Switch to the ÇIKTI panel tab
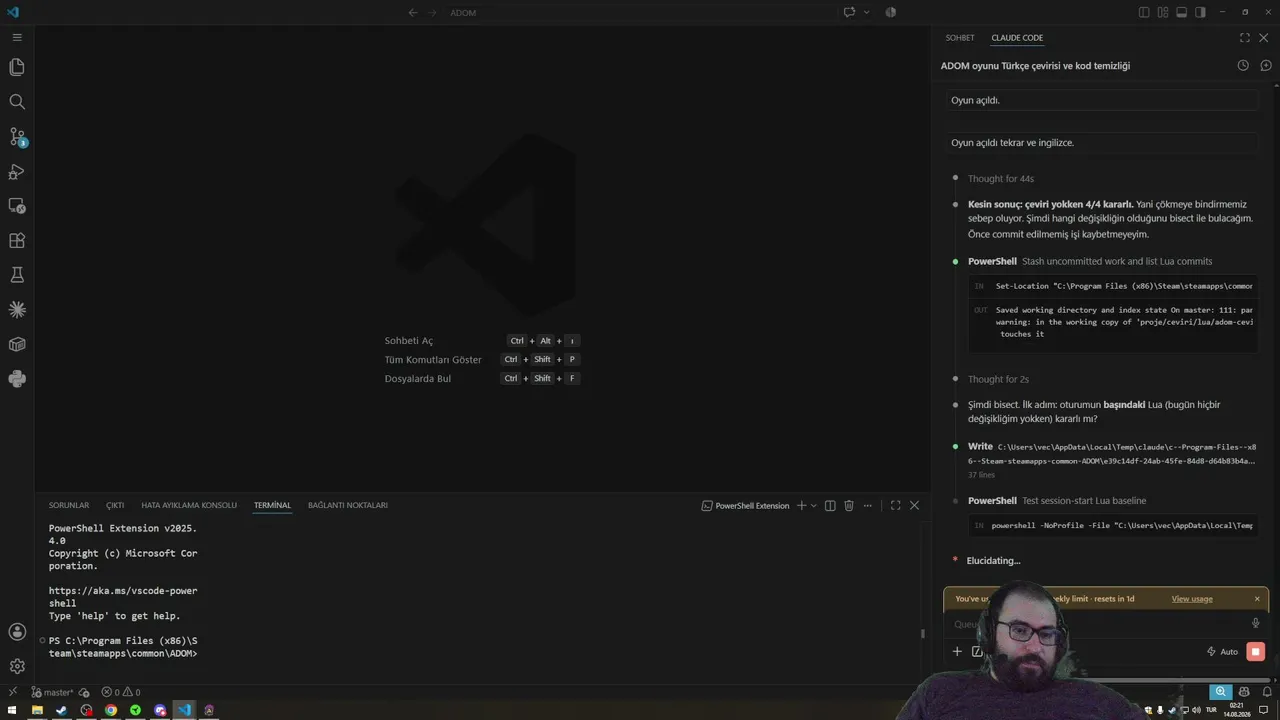The image size is (1280, 720). 115,506
